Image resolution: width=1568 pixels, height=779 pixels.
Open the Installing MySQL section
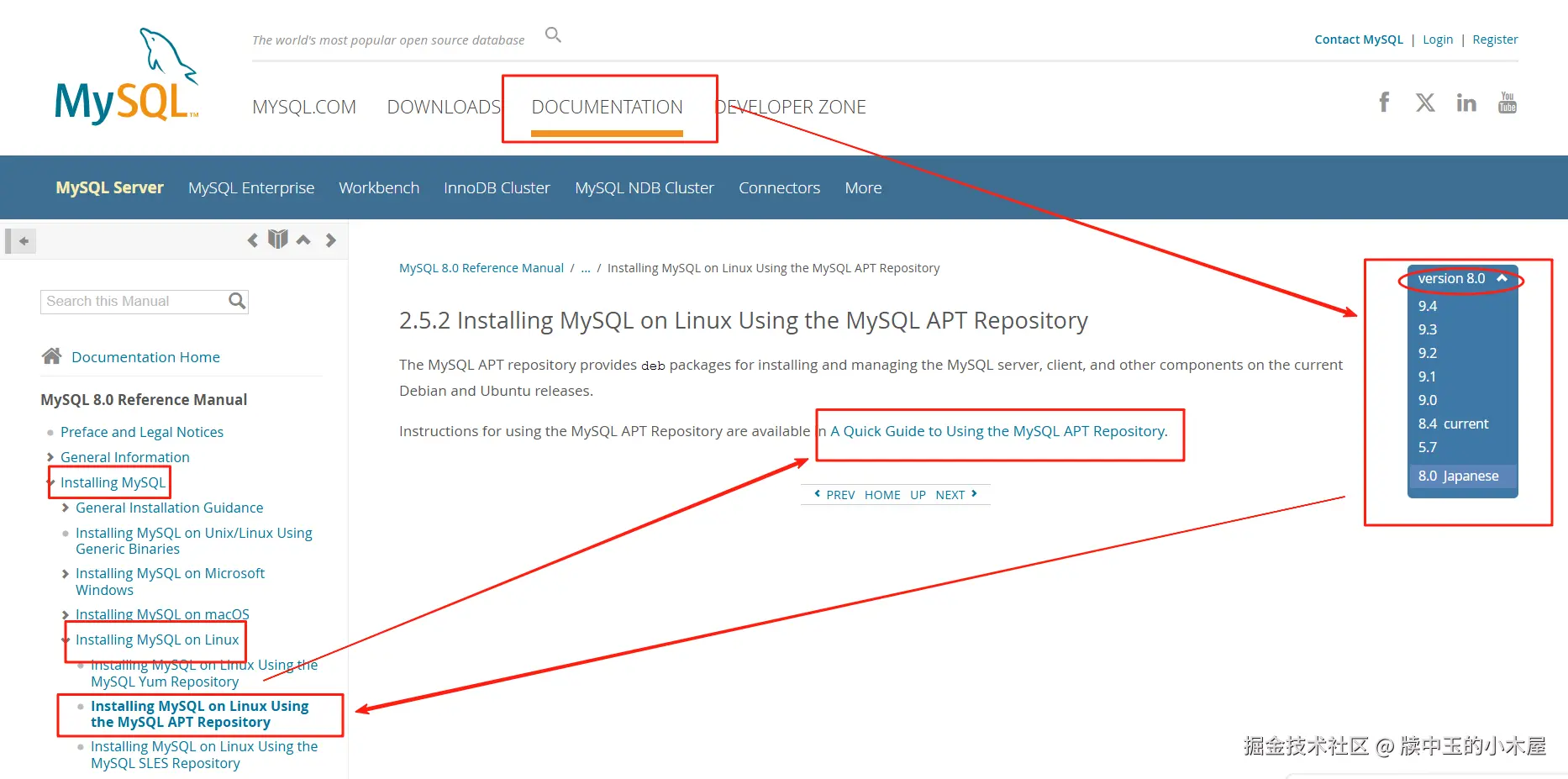(x=113, y=482)
